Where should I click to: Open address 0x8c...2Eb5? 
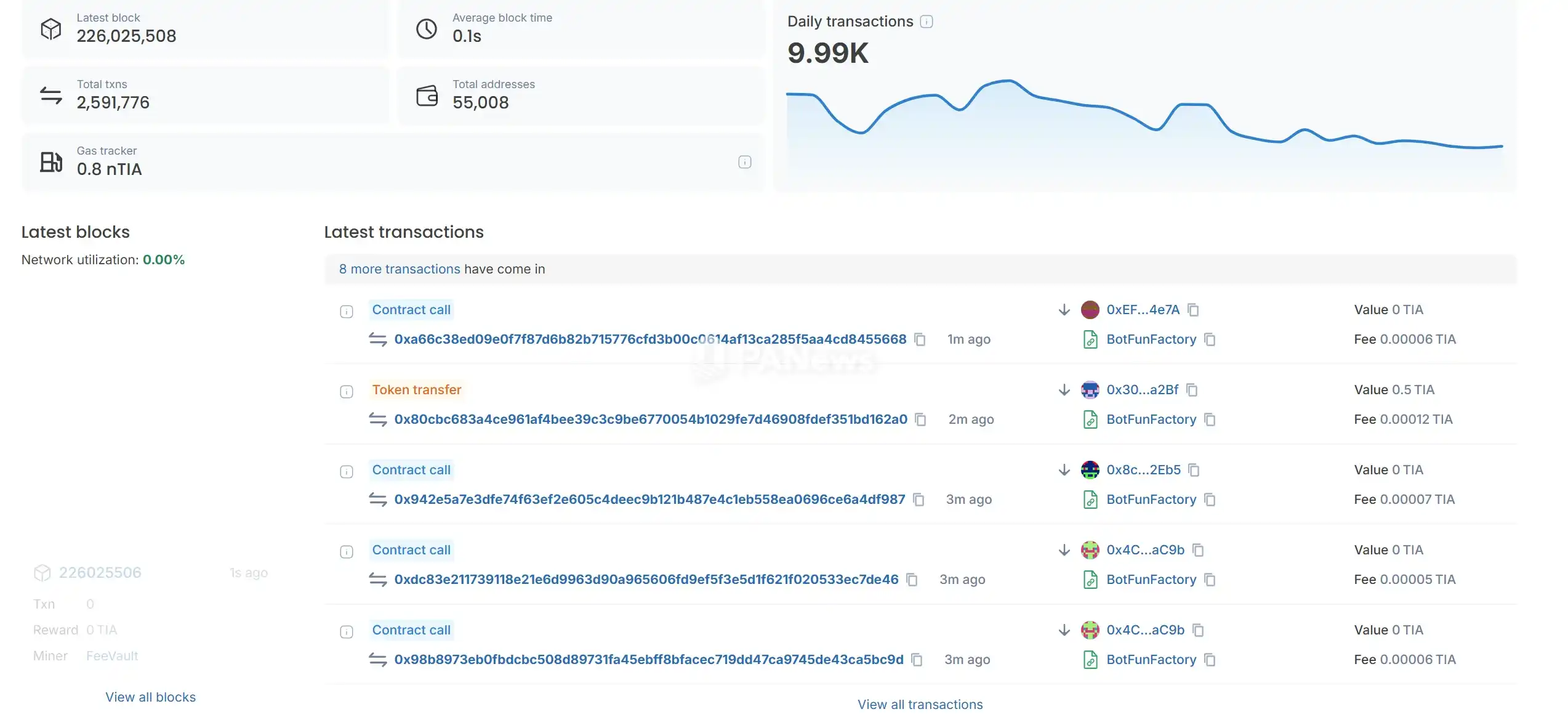click(x=1143, y=470)
